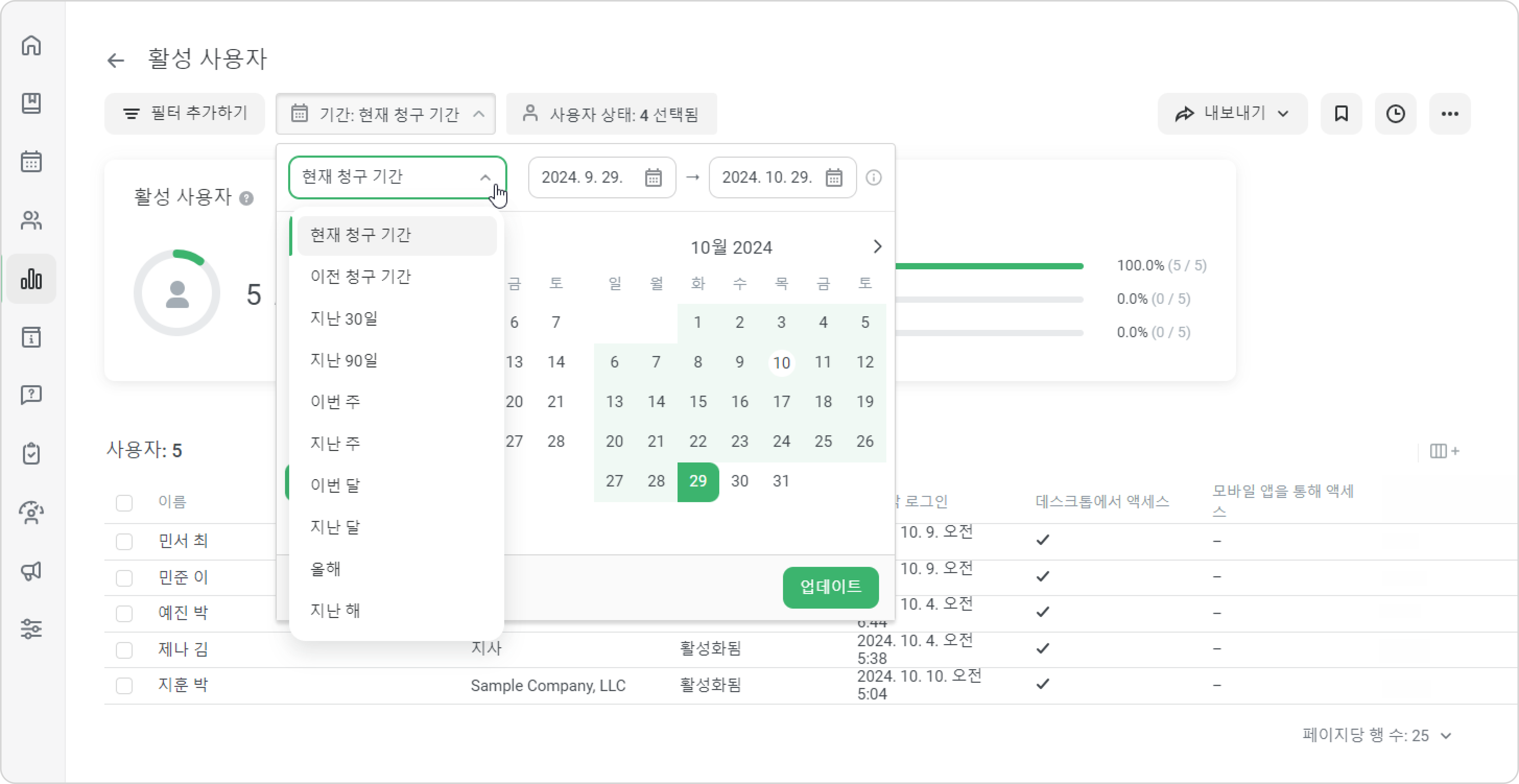Open the start date calendar picker icon
This screenshot has height=784, width=1519.
pos(653,177)
